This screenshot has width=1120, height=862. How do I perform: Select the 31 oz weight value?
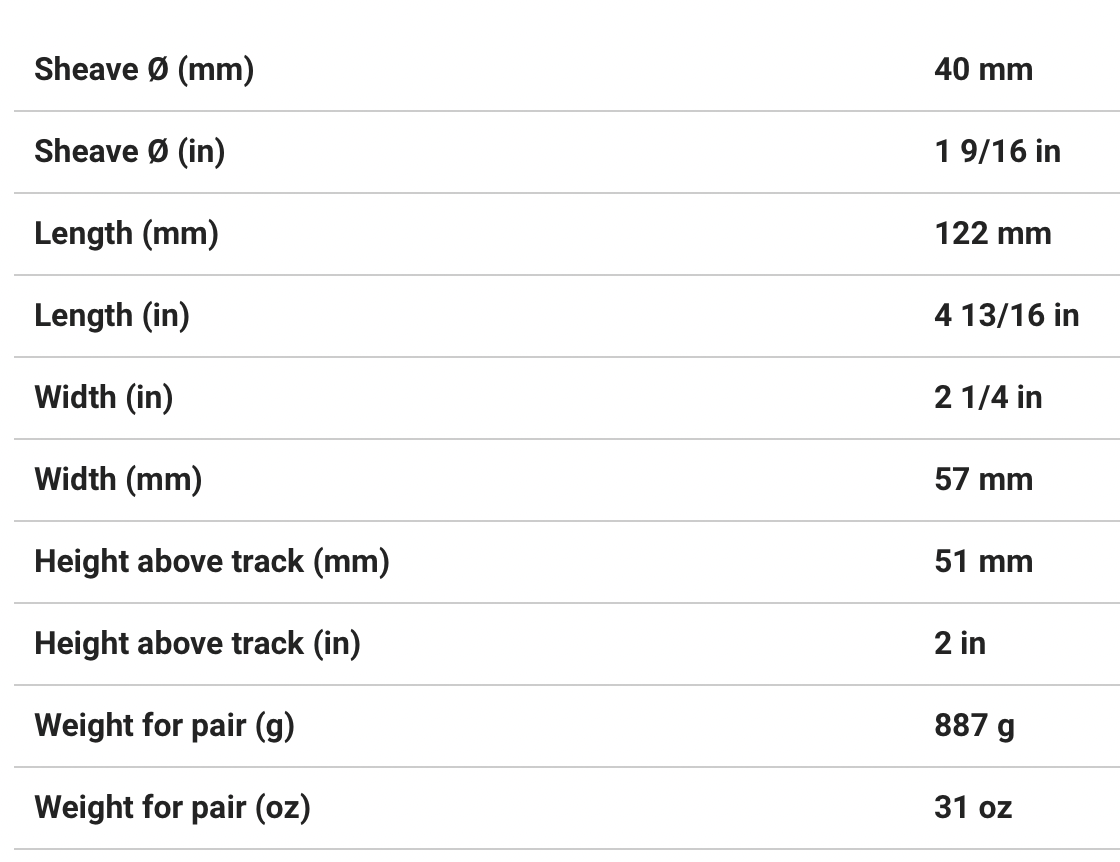[x=972, y=808]
